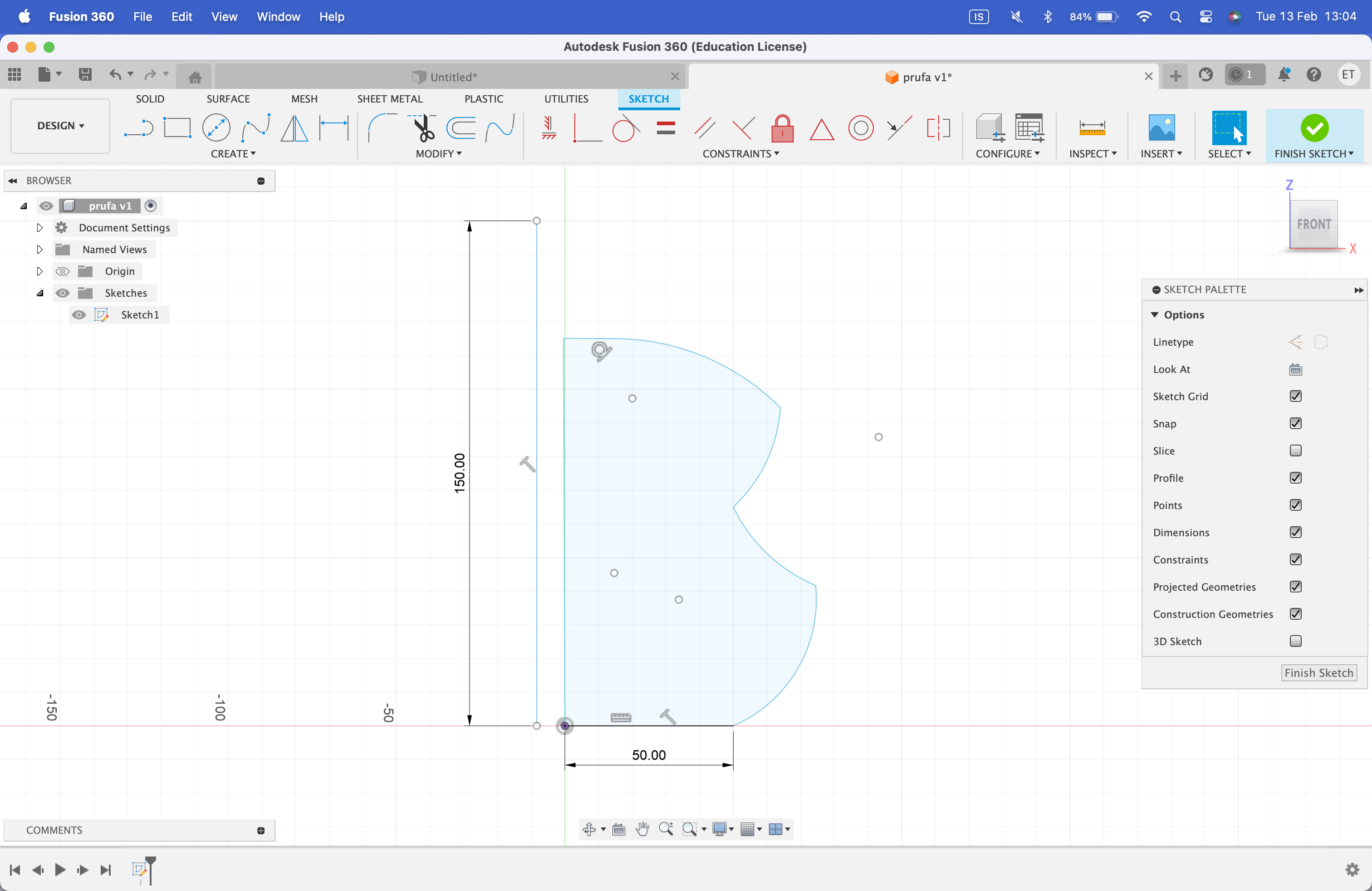Collapse the Sketches folder node
The height and width of the screenshot is (891, 1372).
pyautogui.click(x=39, y=294)
